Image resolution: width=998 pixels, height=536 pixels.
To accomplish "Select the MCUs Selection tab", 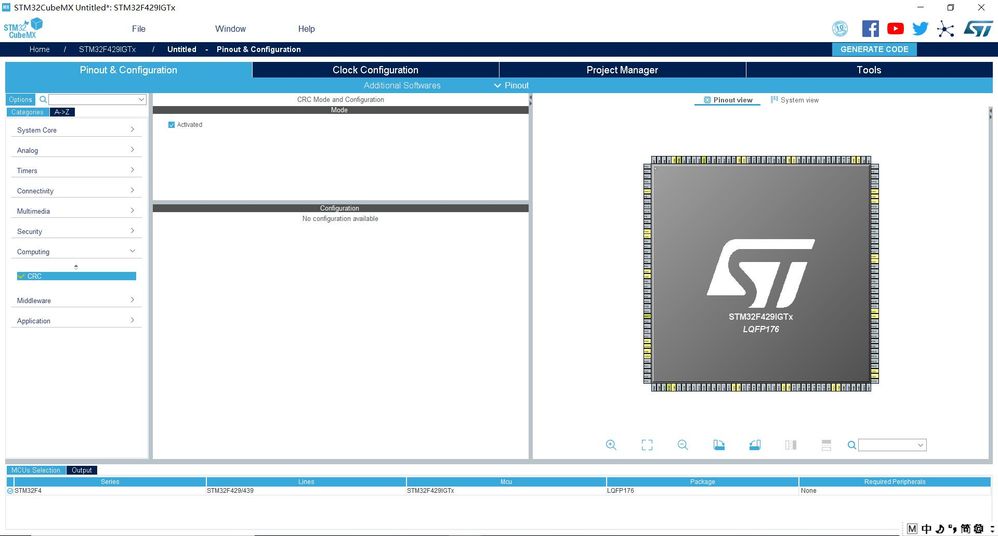I will (x=36, y=470).
